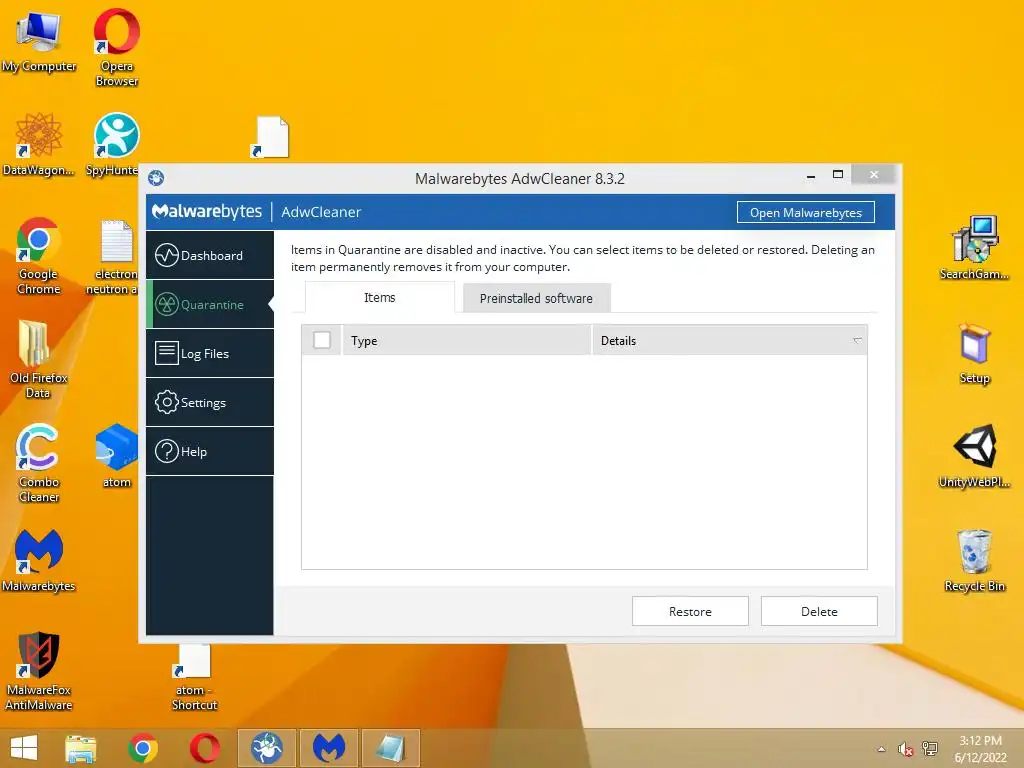
Task: Select Malwarebytes desktop shortcut
Action: pyautogui.click(x=39, y=560)
